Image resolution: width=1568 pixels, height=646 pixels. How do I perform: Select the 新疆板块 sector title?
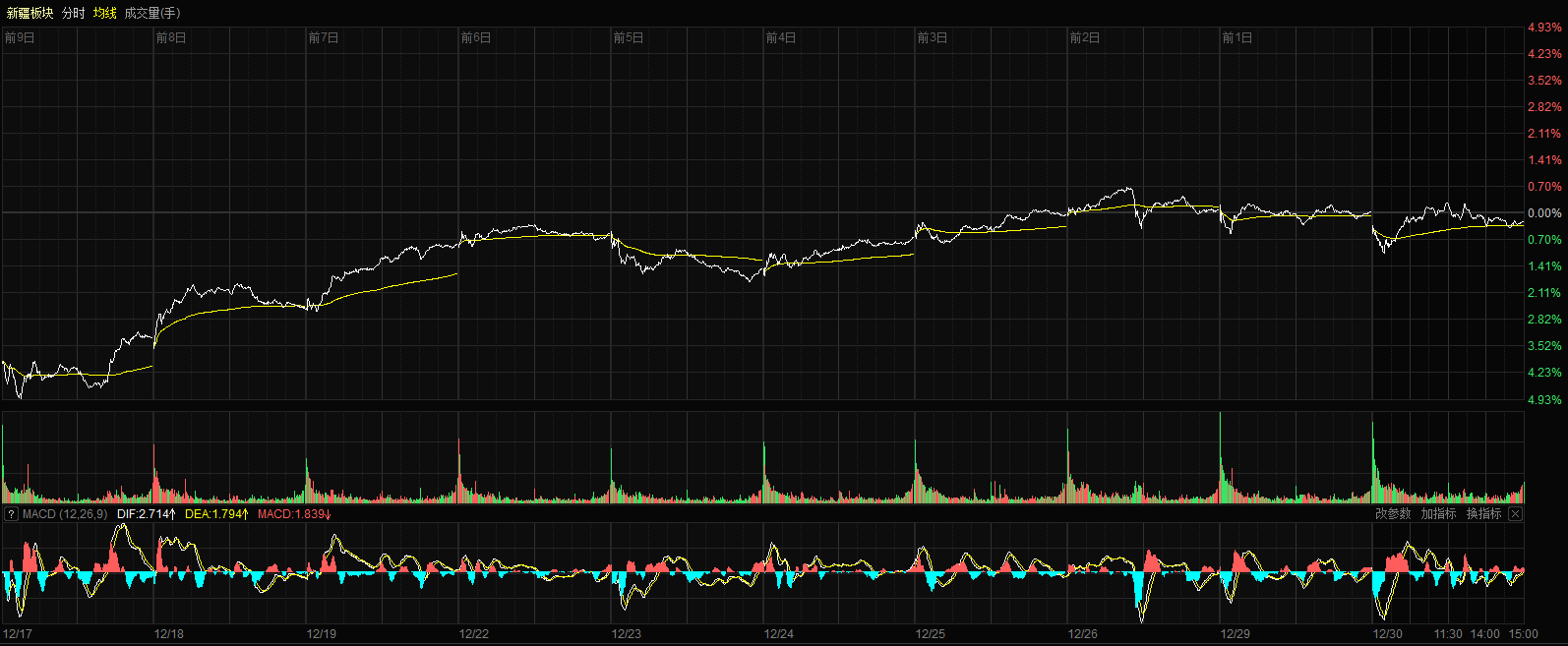pos(30,13)
